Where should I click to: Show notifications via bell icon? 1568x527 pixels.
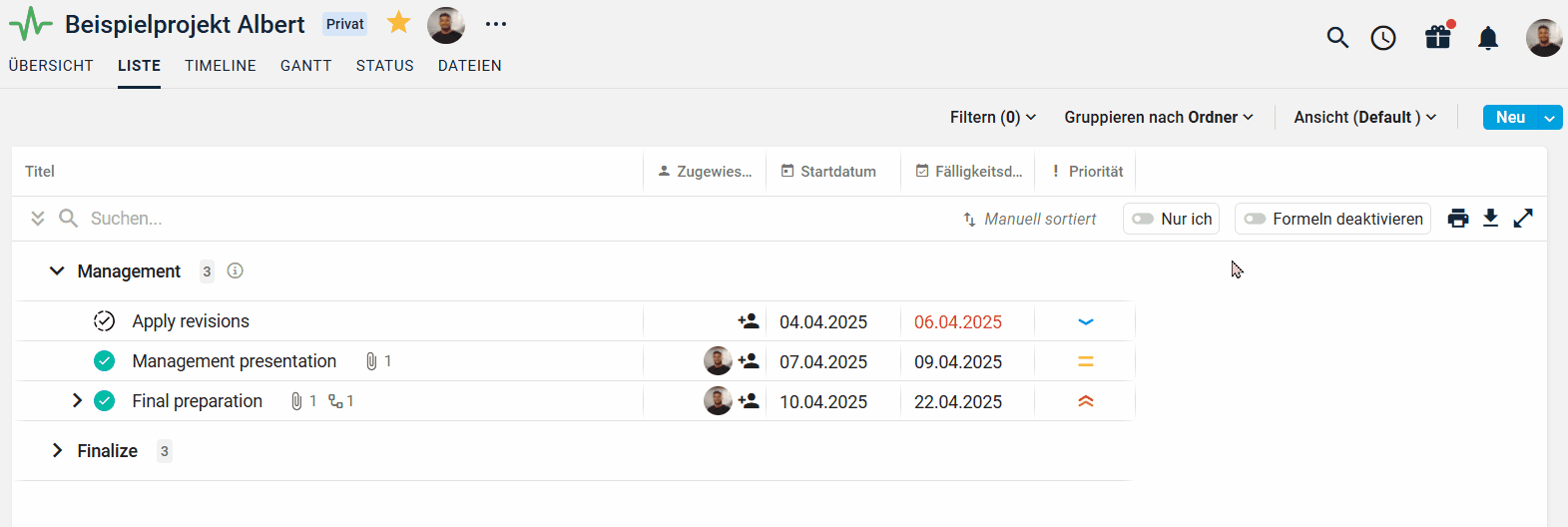(1488, 38)
